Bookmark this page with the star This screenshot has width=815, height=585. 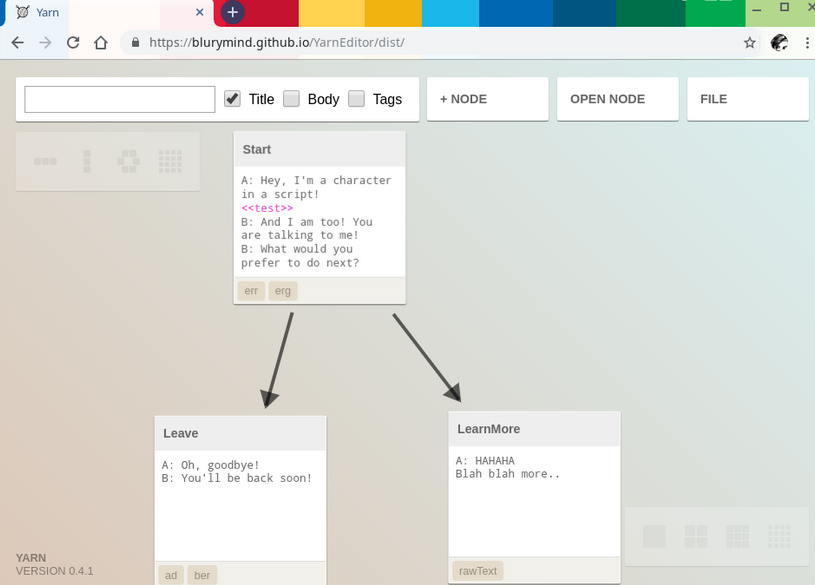pyautogui.click(x=750, y=43)
